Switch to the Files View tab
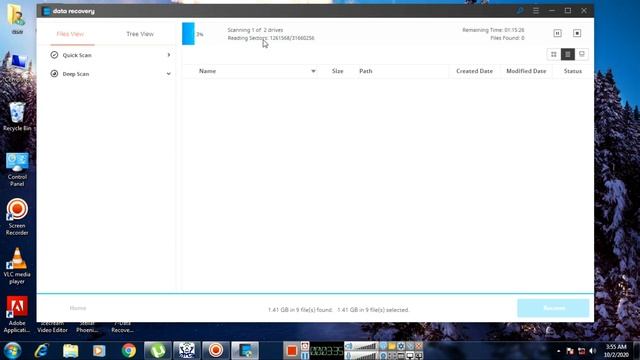Image resolution: width=640 pixels, height=360 pixels. pyautogui.click(x=70, y=34)
